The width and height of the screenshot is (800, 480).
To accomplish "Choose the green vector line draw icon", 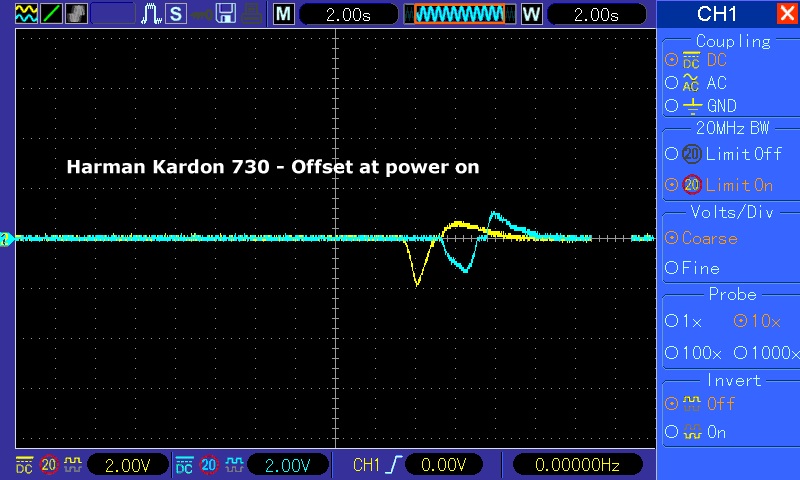I will (51, 13).
